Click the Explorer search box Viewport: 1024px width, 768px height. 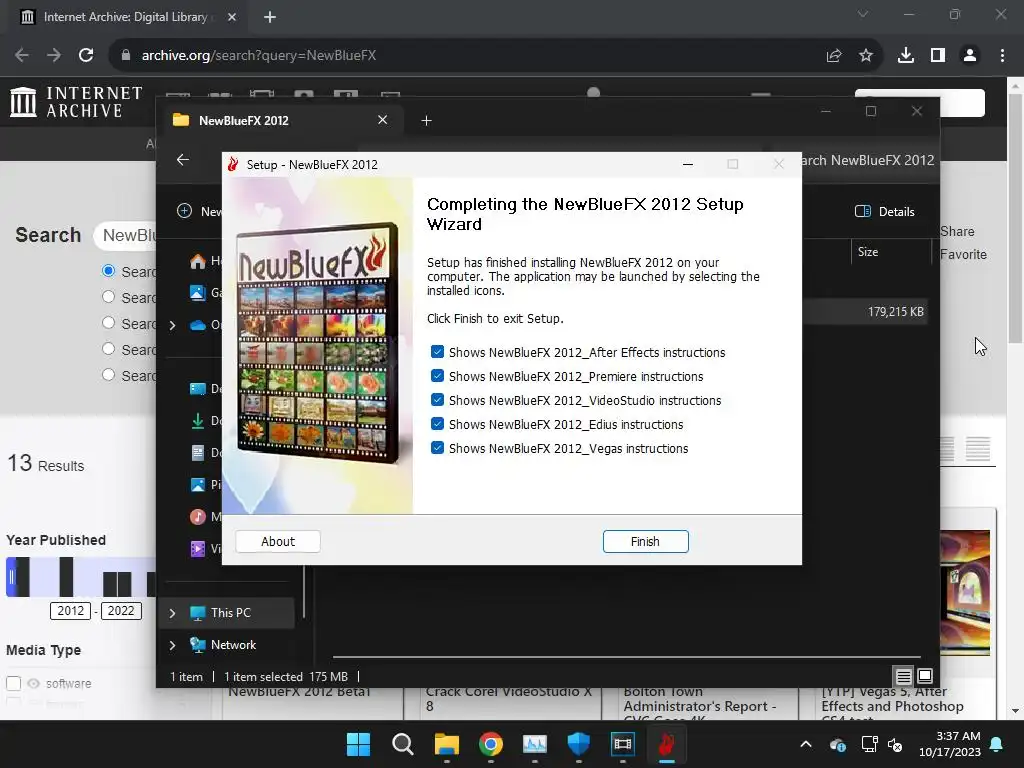[x=869, y=161]
